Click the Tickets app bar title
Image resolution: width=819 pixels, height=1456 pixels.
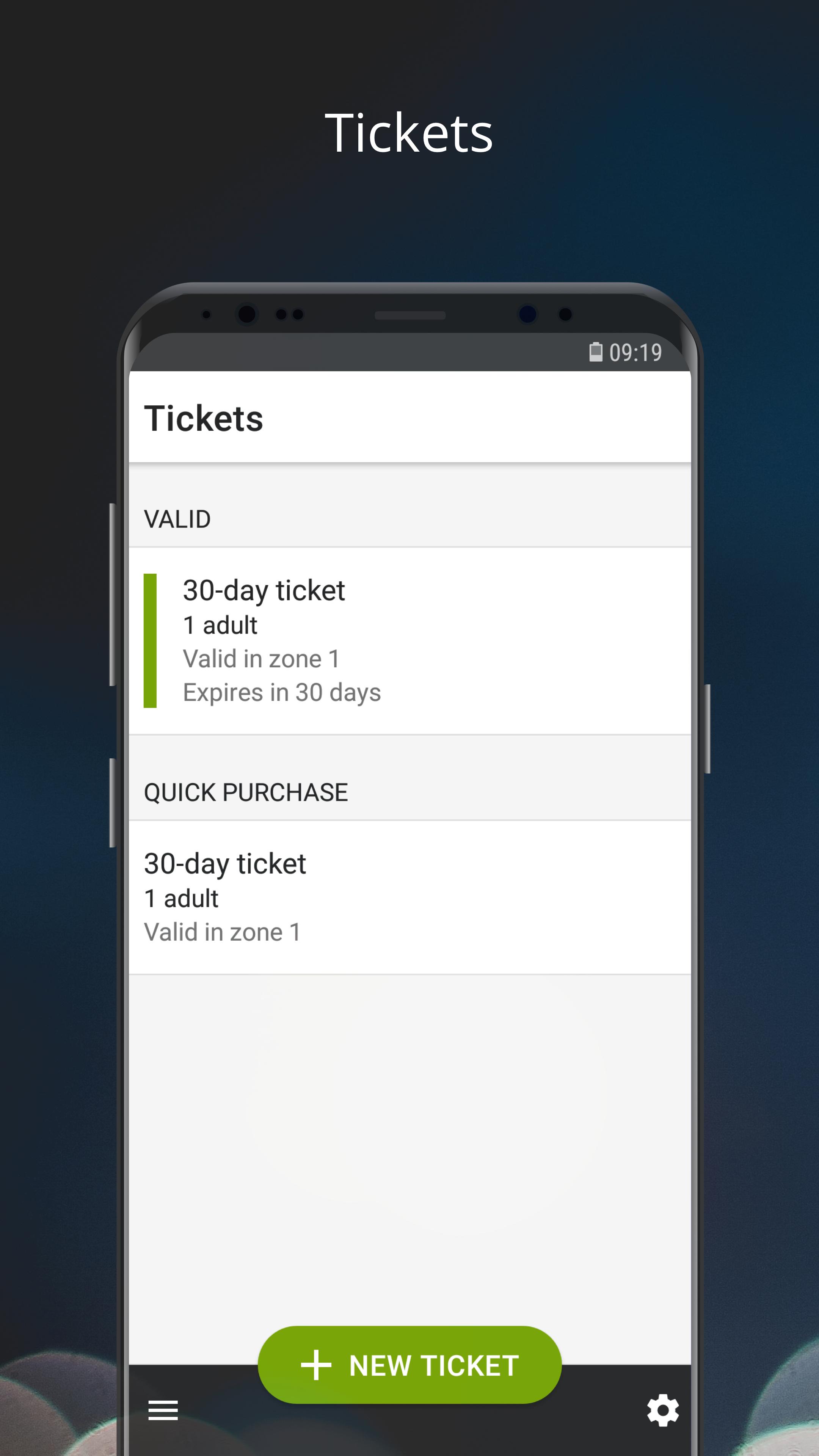[x=204, y=418]
